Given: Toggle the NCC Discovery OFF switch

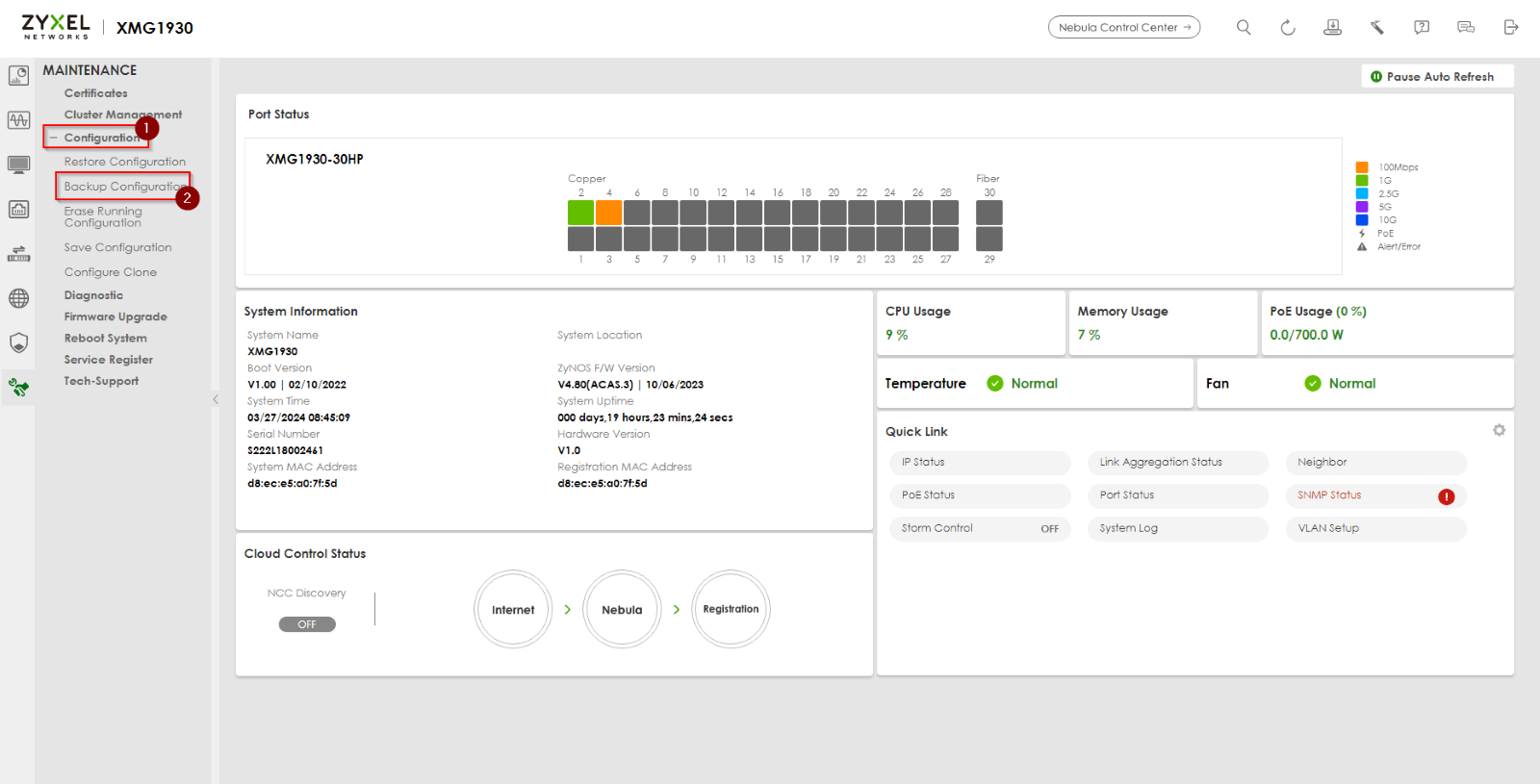Looking at the screenshot, I should tap(307, 624).
